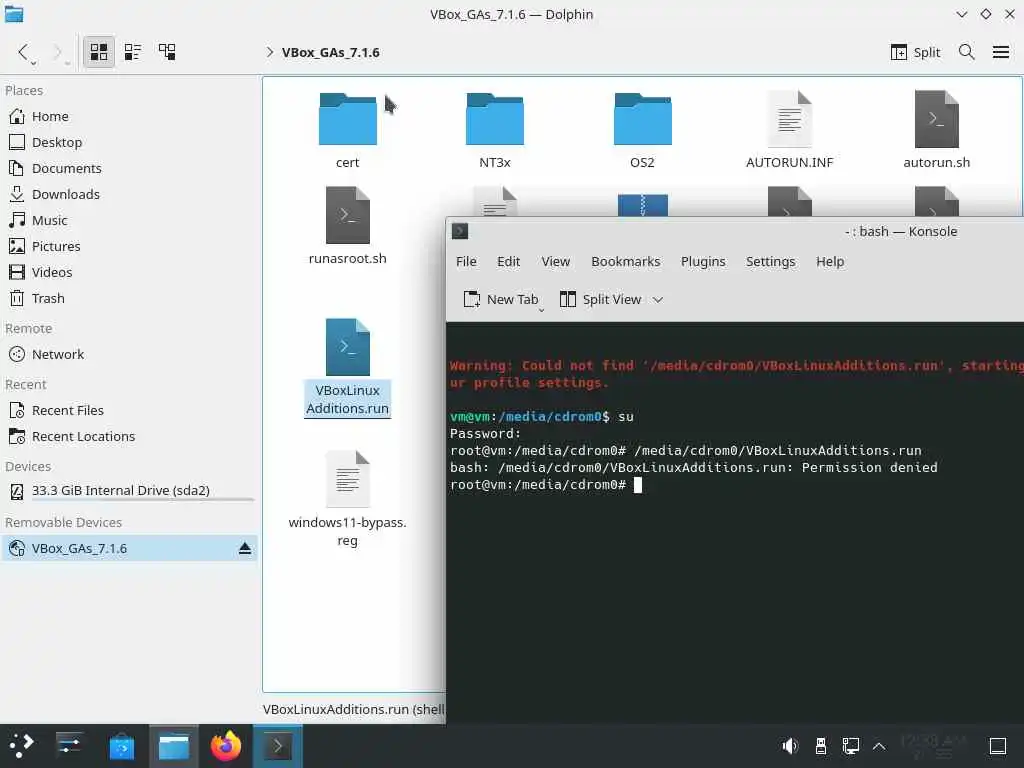Click the Konsole window icon in titlebar
This screenshot has width=1024, height=768.
click(460, 231)
